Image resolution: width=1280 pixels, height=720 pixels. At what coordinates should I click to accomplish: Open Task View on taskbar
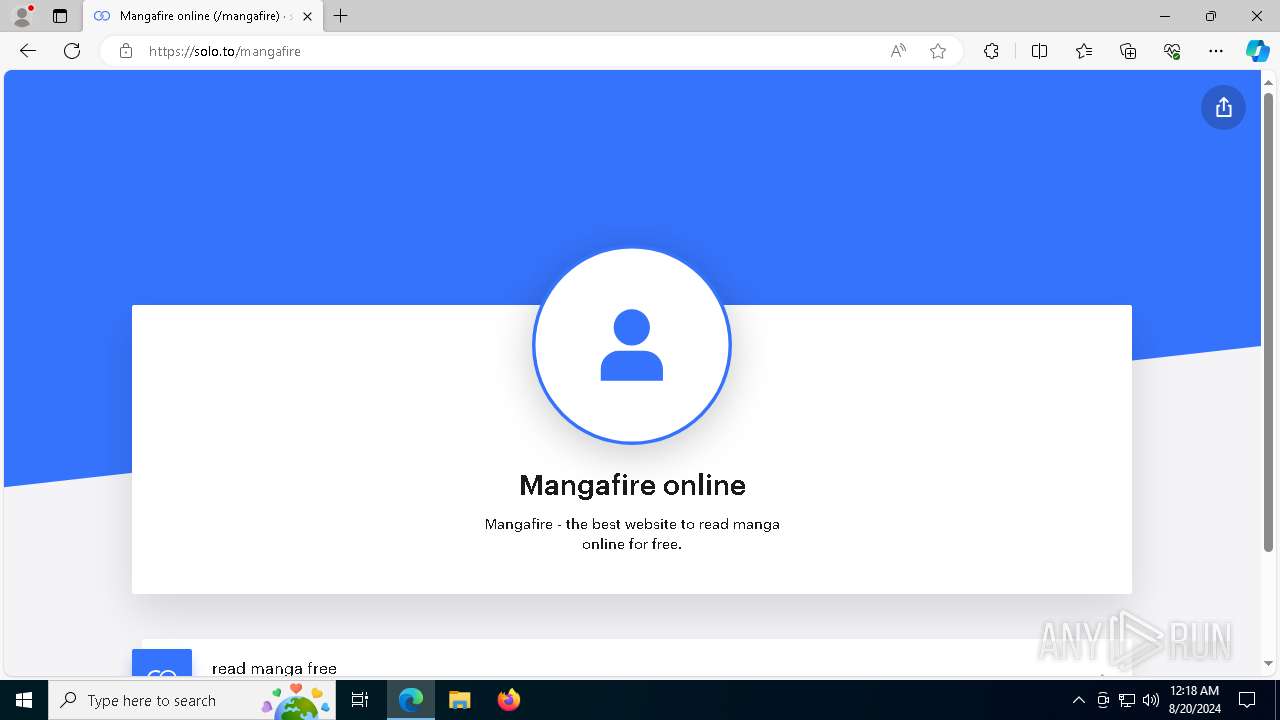[360, 700]
